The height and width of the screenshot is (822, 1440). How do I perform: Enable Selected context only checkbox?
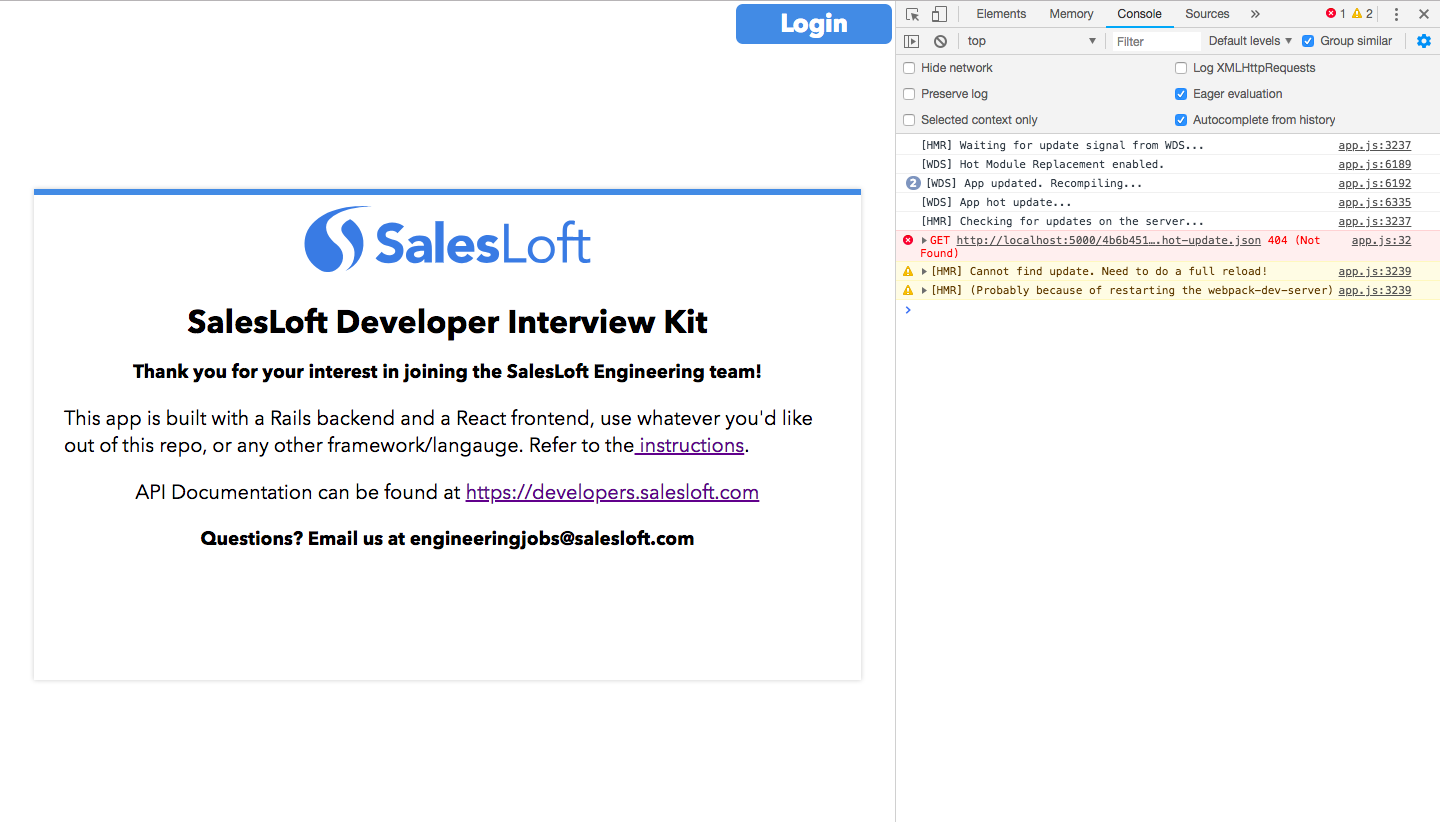pyautogui.click(x=909, y=120)
